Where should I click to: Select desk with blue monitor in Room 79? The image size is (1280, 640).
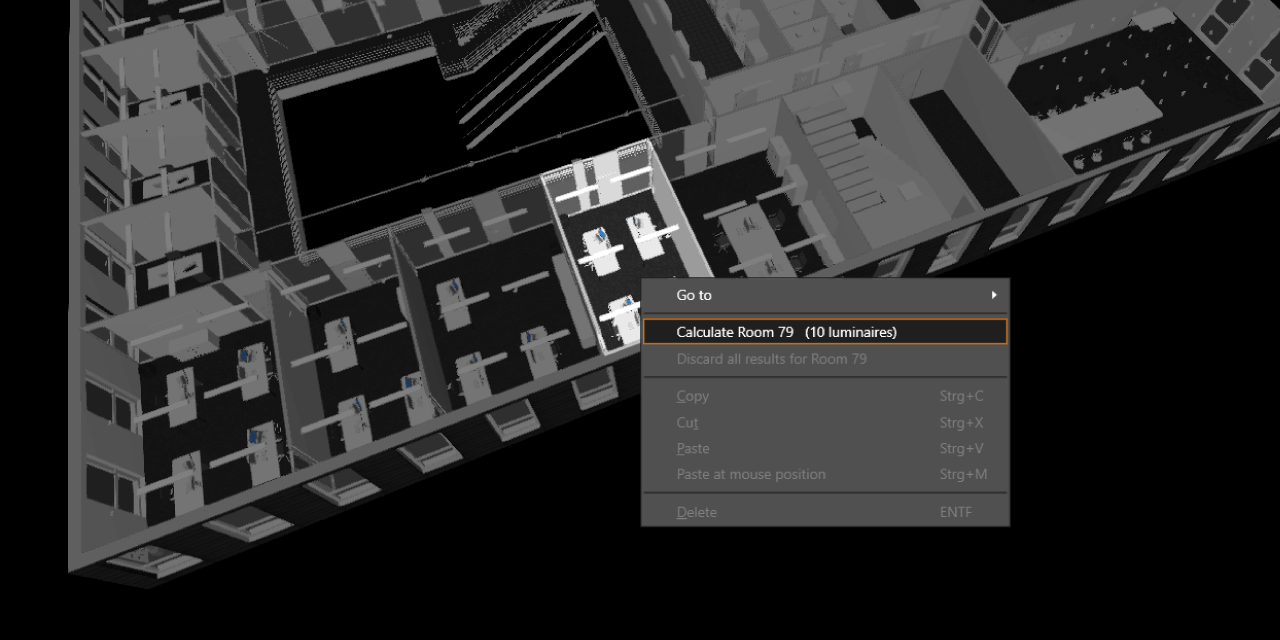(x=600, y=238)
